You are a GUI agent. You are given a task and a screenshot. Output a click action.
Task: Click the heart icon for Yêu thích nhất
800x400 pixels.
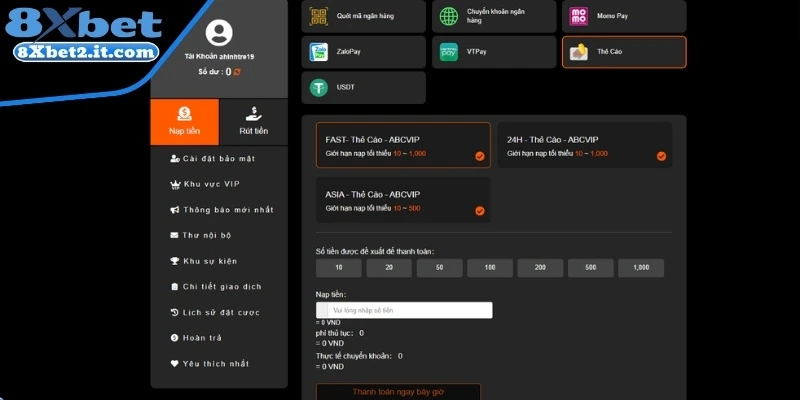pyautogui.click(x=174, y=364)
